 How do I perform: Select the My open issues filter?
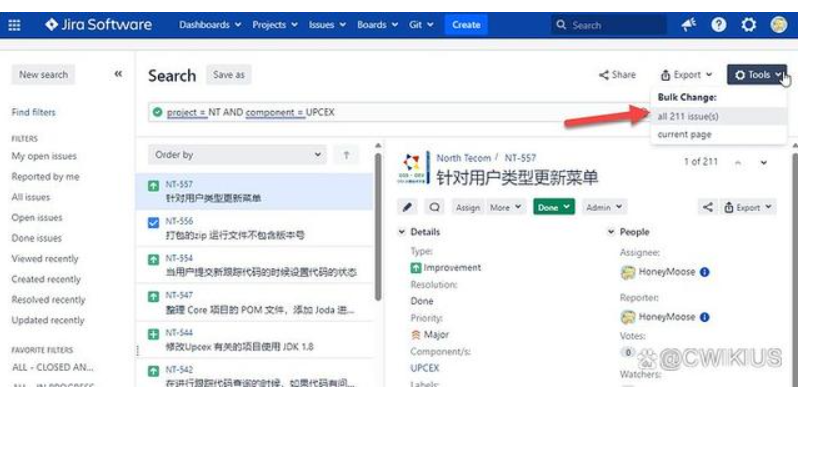[44, 156]
